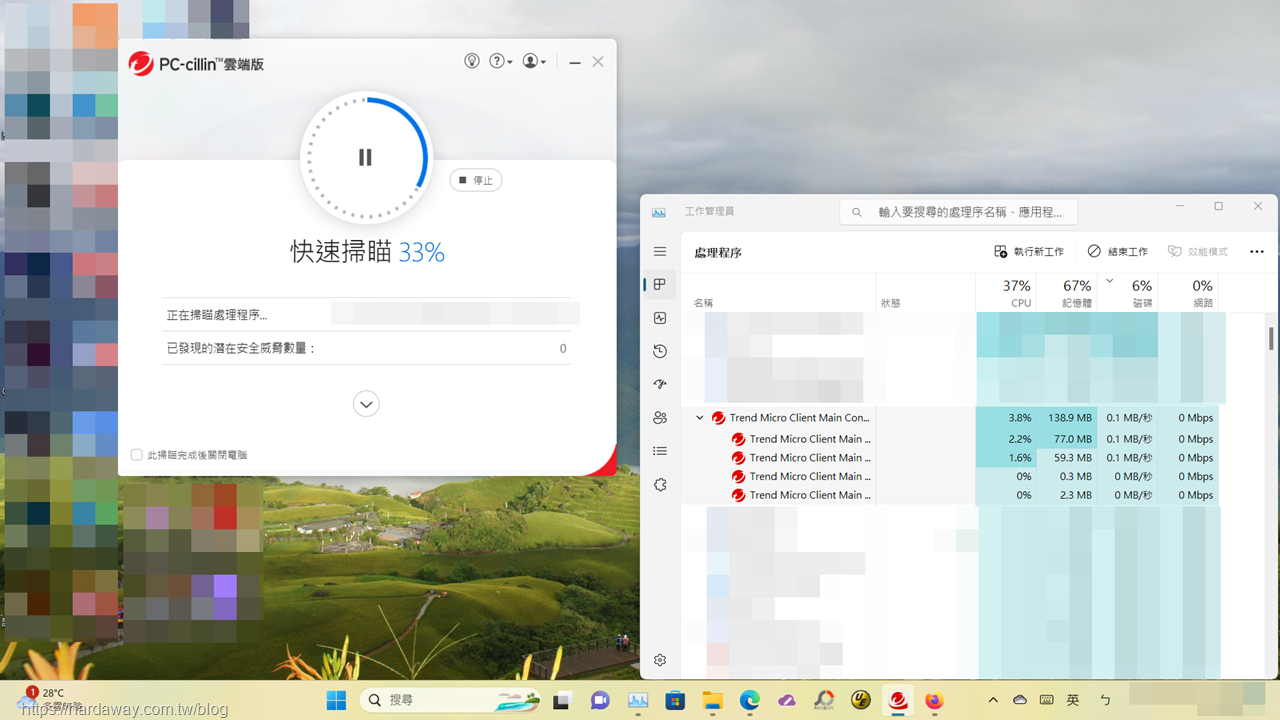The height and width of the screenshot is (720, 1280).
Task: Pause the PC-cillin quick scan
Action: (x=365, y=157)
